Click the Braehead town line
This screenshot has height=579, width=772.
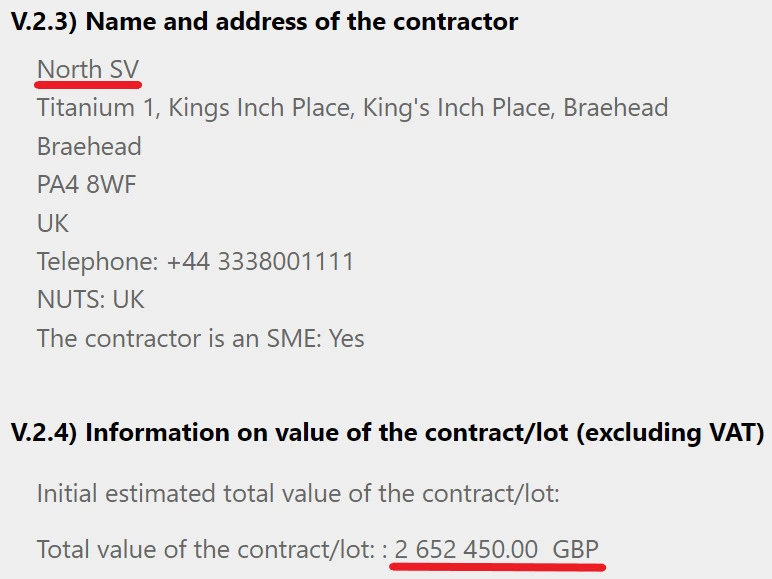(x=89, y=146)
